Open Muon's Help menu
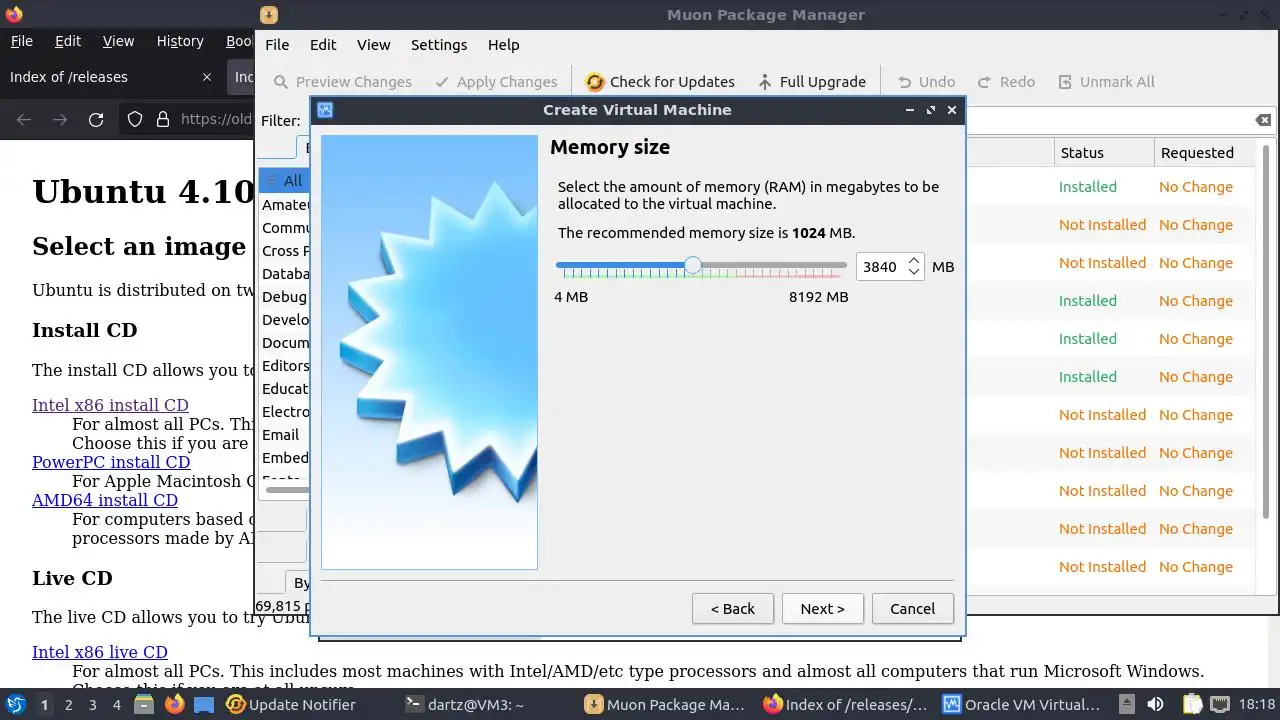1280x720 pixels. 503,44
